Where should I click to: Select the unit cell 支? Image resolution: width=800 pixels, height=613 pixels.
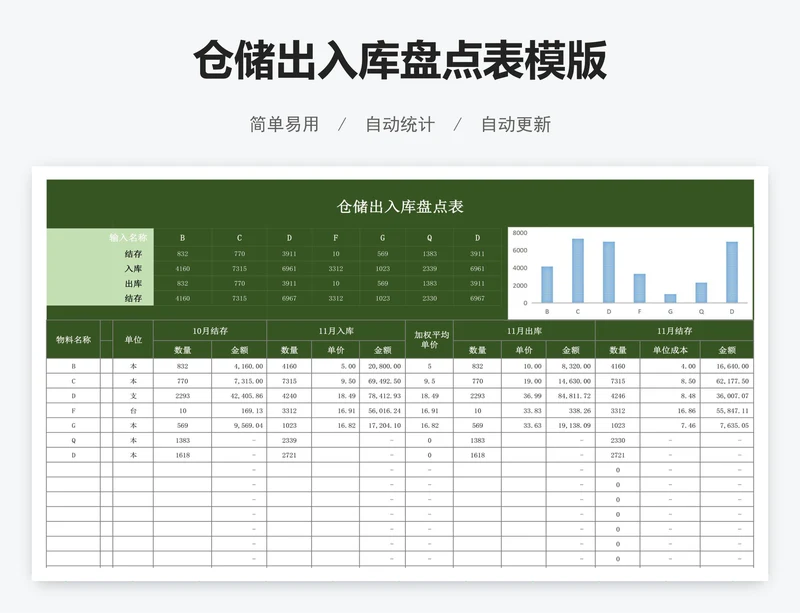133,396
